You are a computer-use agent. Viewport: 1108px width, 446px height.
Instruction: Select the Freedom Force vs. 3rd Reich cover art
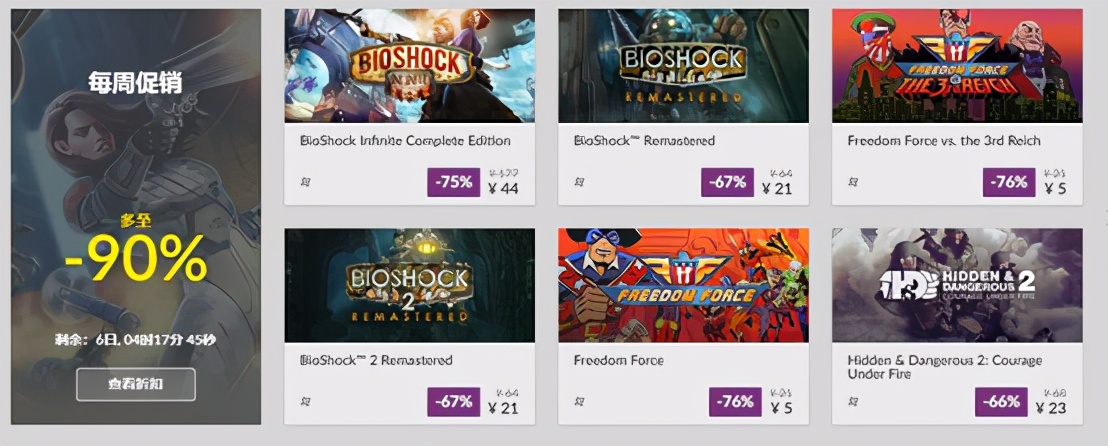pos(957,66)
